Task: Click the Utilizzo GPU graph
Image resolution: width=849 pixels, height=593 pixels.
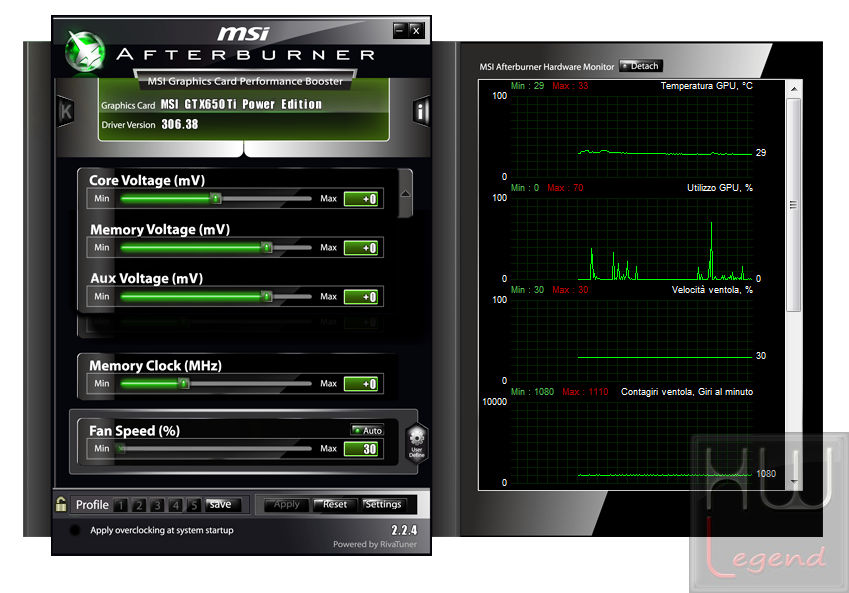Action: coord(632,238)
